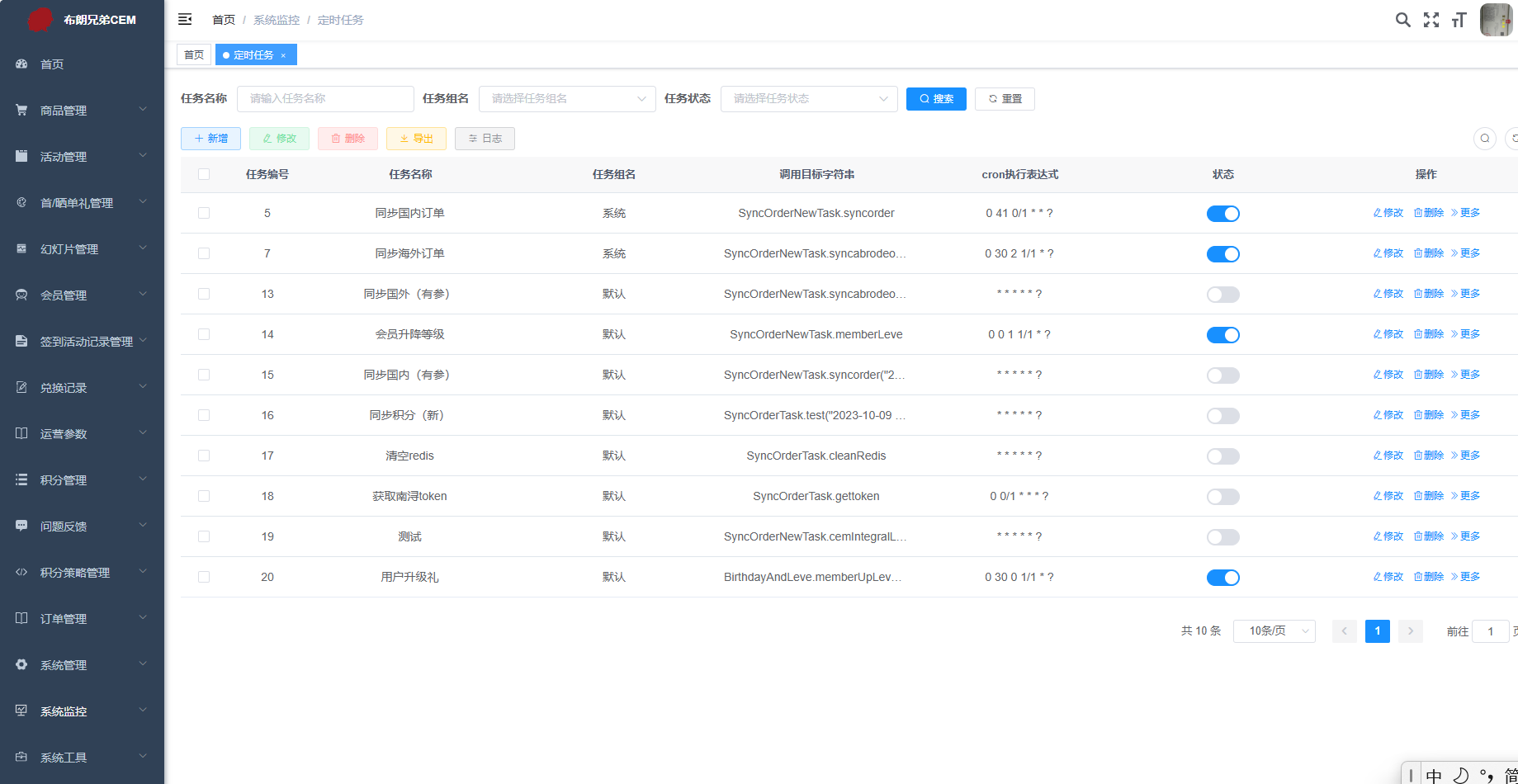
Task: Disable the status switch for 同步国内订单
Action: click(x=1222, y=214)
